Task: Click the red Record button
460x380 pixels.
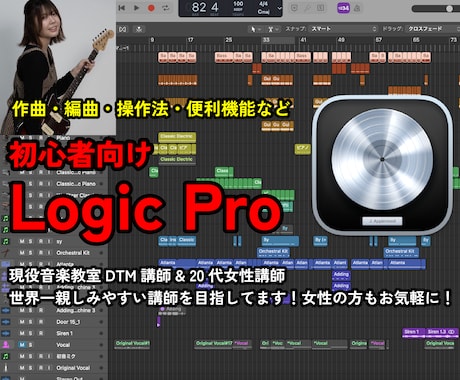Action: (x=151, y=8)
